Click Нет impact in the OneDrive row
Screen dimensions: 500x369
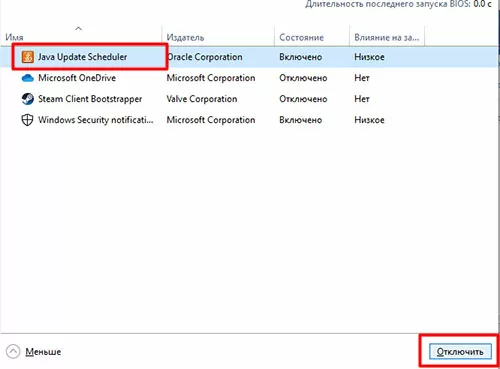pyautogui.click(x=362, y=78)
